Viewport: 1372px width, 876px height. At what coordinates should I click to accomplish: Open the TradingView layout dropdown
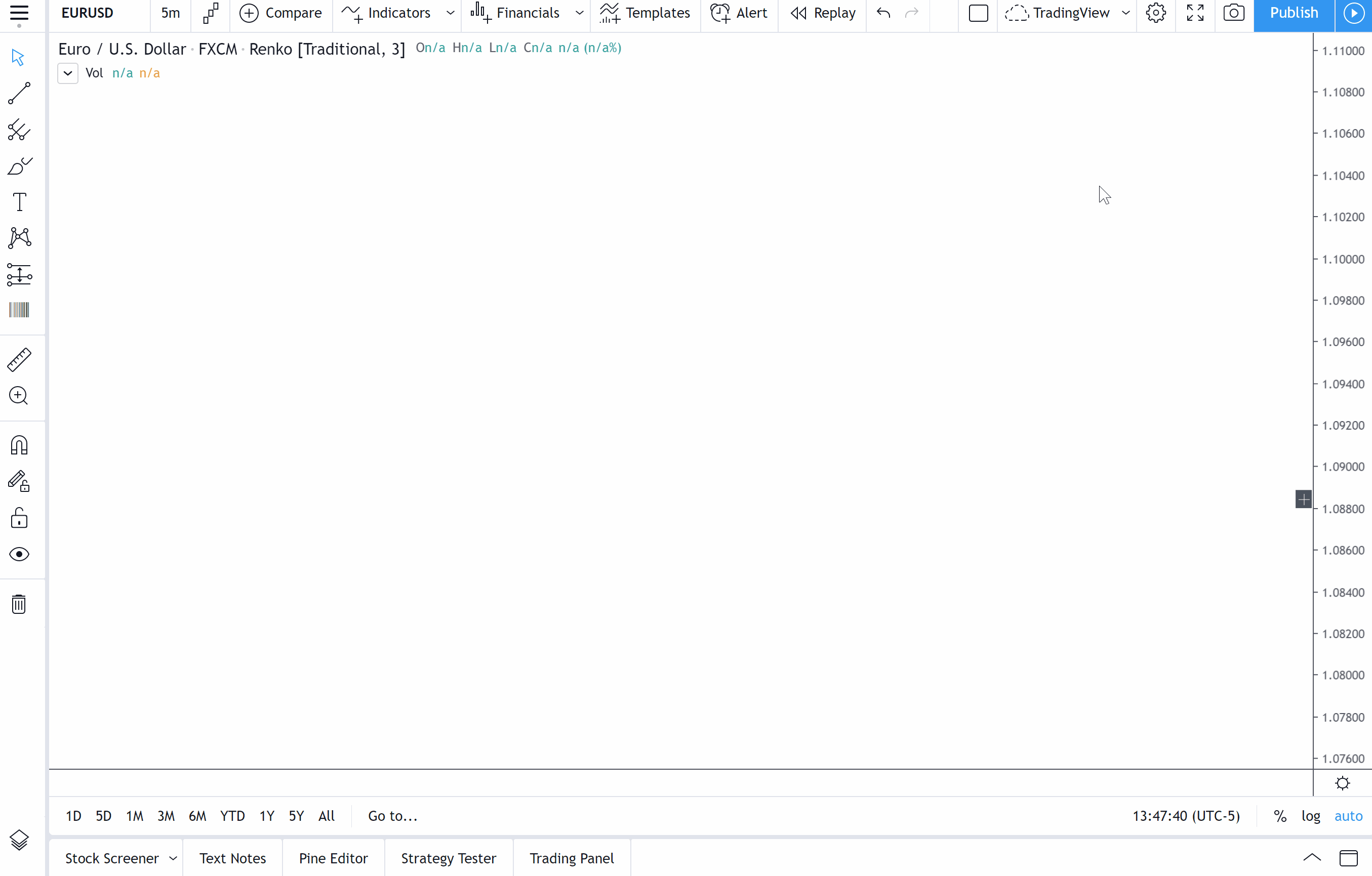(x=1125, y=13)
